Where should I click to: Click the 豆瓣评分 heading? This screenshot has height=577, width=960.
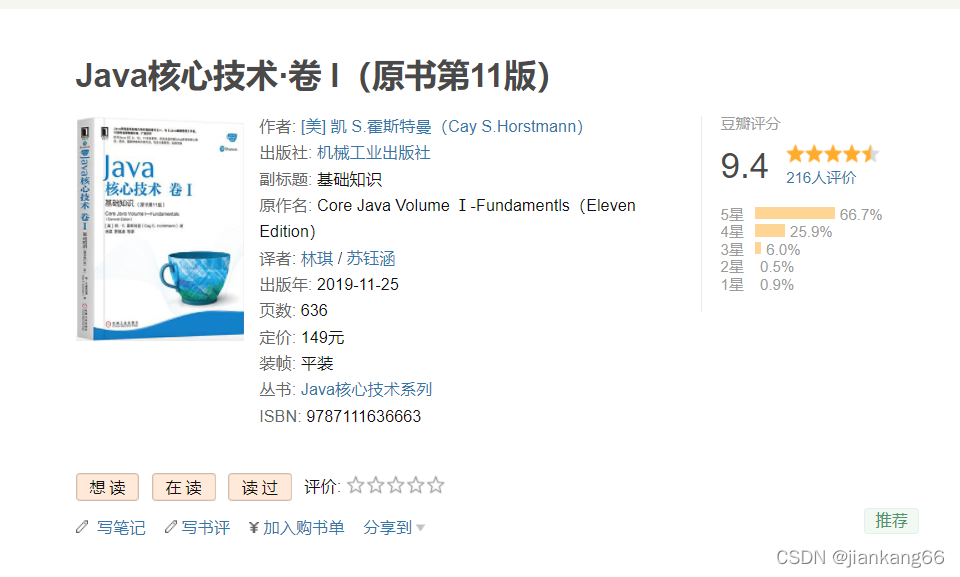click(750, 124)
